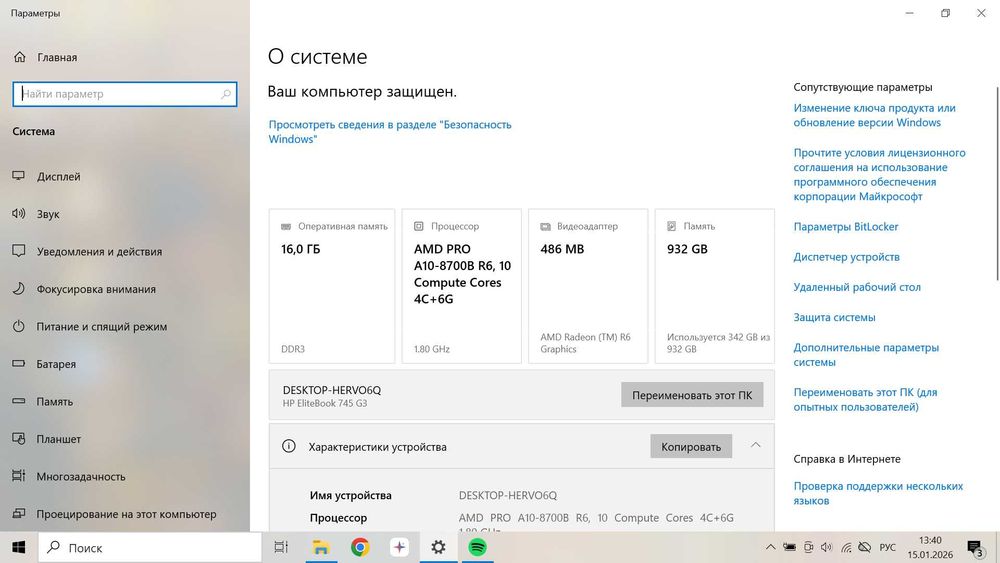Image resolution: width=1000 pixels, height=563 pixels.
Task: Open Проверка поддержки нескольких языков link
Action: (878, 494)
